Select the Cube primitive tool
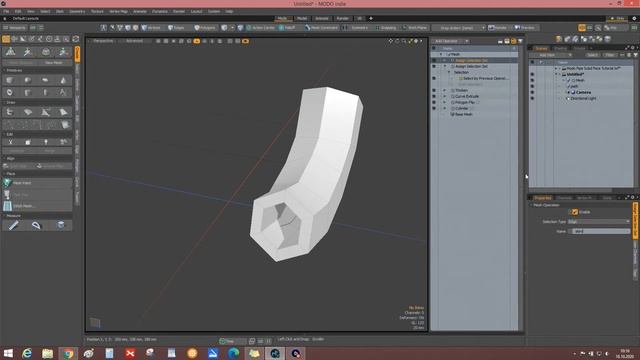640x360 pixels. point(10,80)
